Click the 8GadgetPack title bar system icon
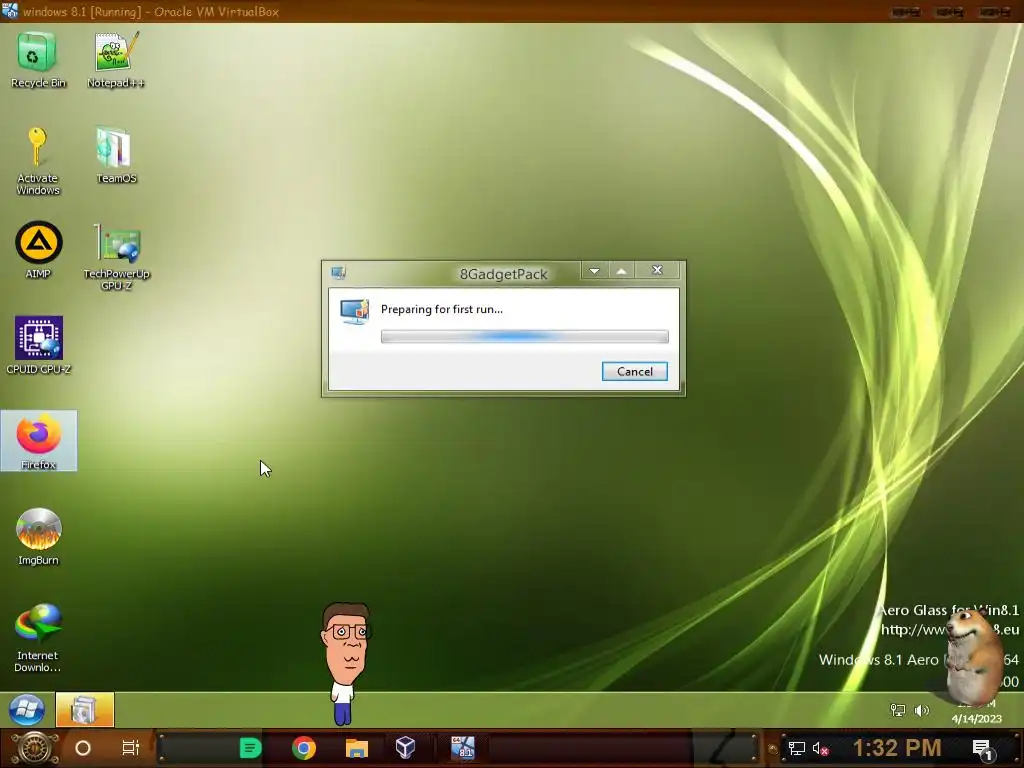 [x=338, y=273]
